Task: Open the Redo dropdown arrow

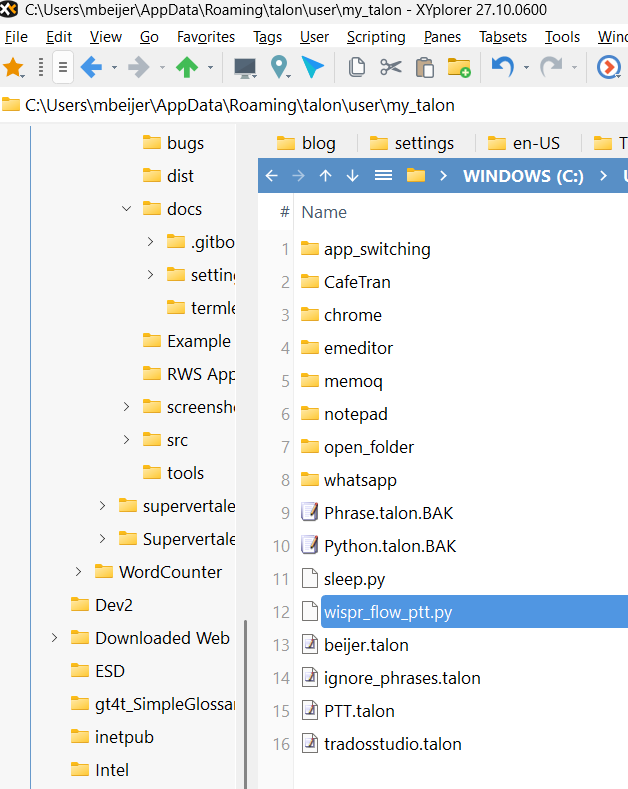Action: tap(574, 67)
